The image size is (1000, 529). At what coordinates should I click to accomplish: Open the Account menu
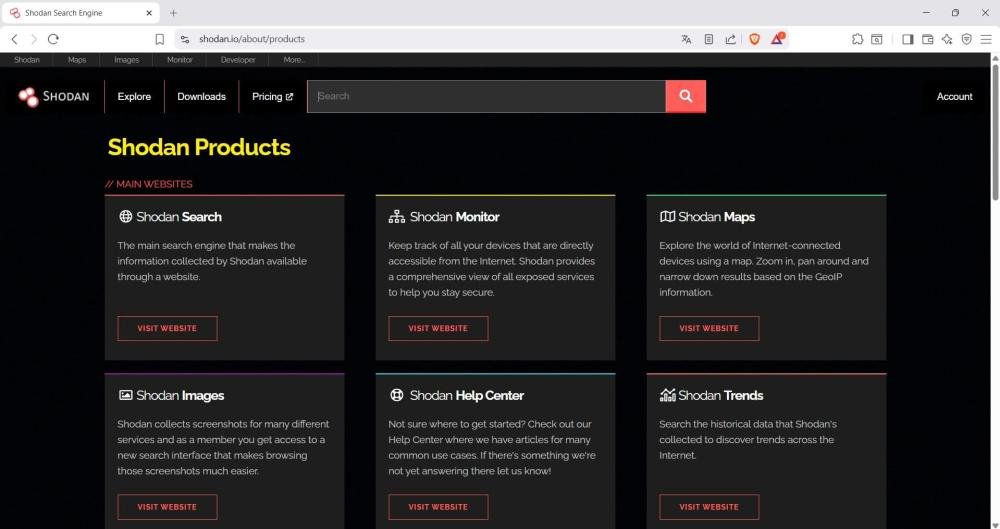click(x=954, y=97)
